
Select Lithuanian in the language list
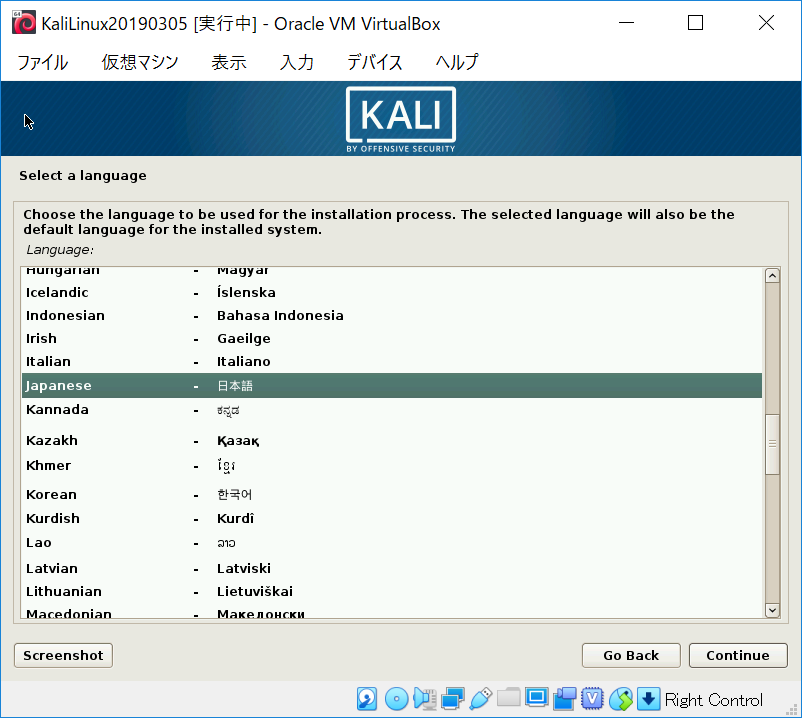[x=392, y=592]
